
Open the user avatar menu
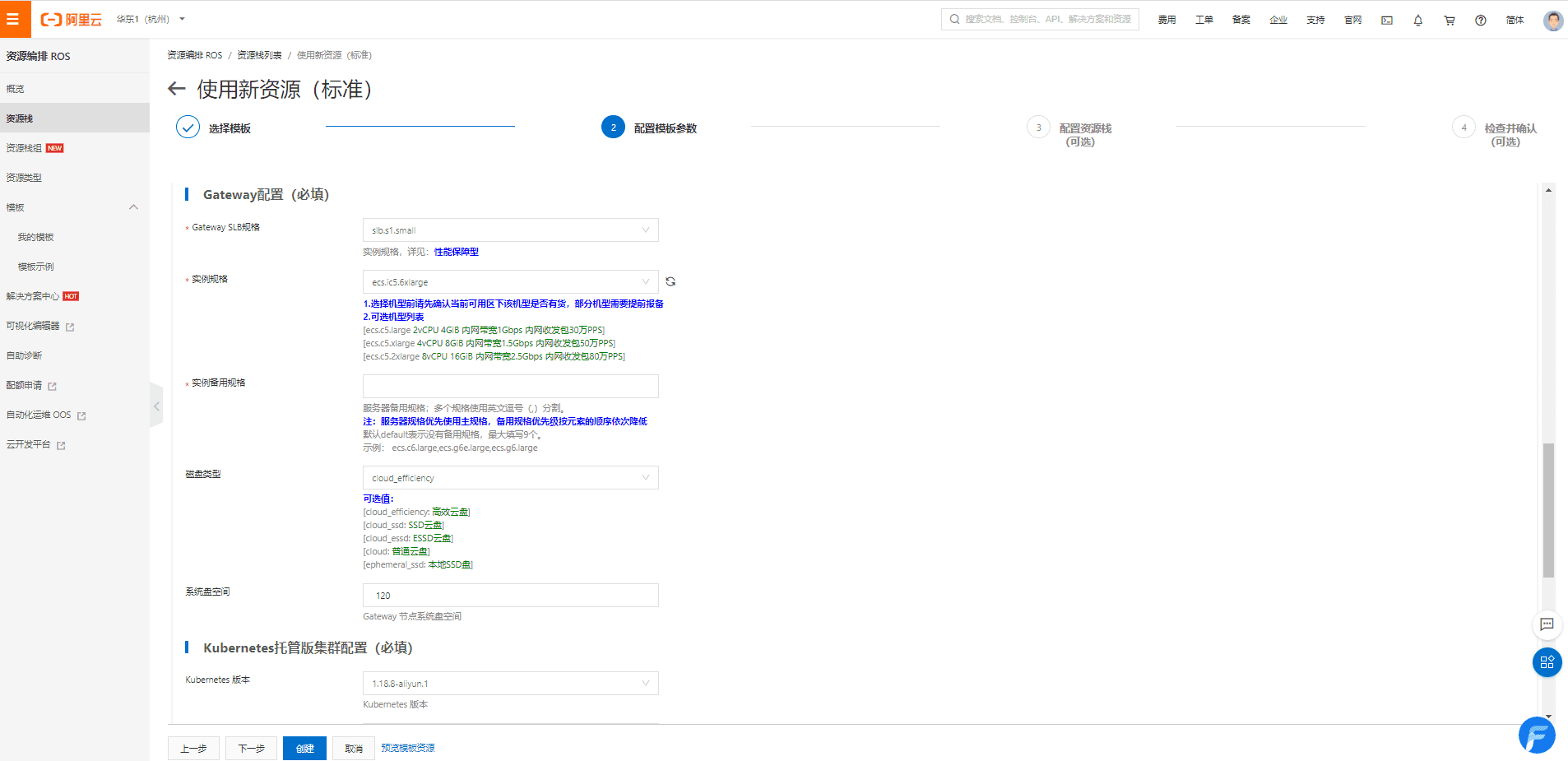pyautogui.click(x=1553, y=20)
